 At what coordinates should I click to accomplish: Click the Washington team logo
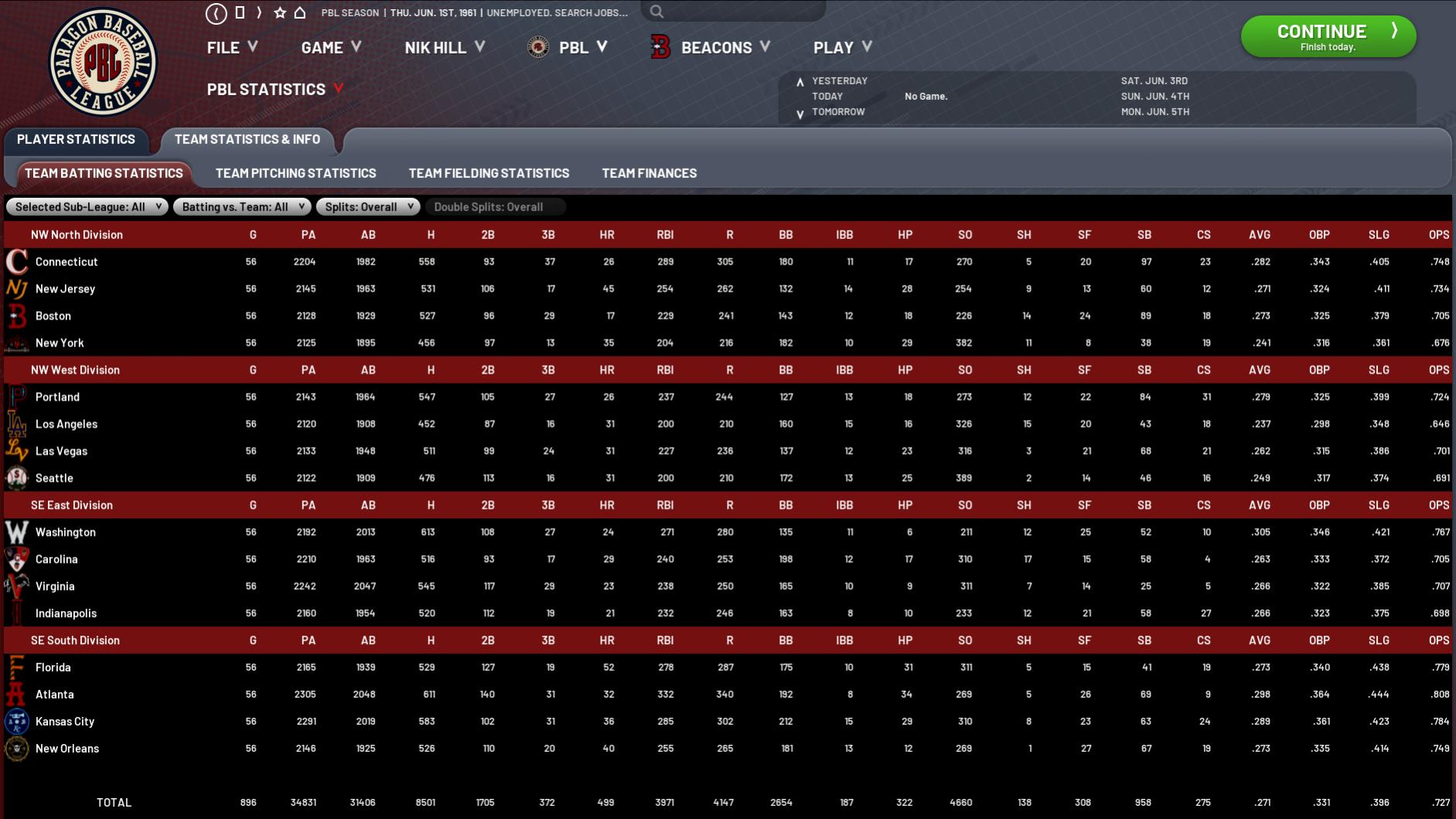click(x=16, y=532)
